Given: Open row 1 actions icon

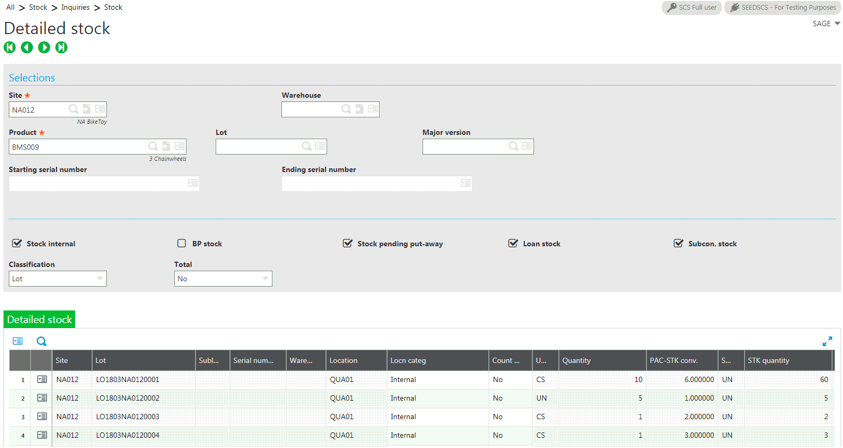Looking at the screenshot, I should (42, 380).
